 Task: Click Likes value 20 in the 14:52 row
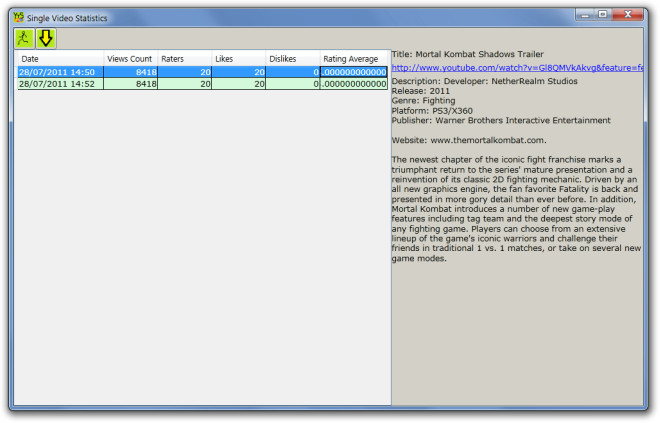point(238,84)
